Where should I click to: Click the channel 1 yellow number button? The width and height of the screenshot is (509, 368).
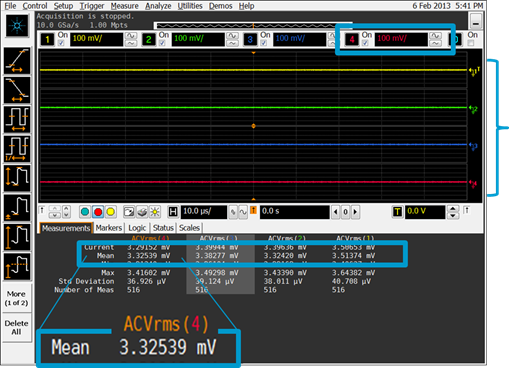click(48, 40)
